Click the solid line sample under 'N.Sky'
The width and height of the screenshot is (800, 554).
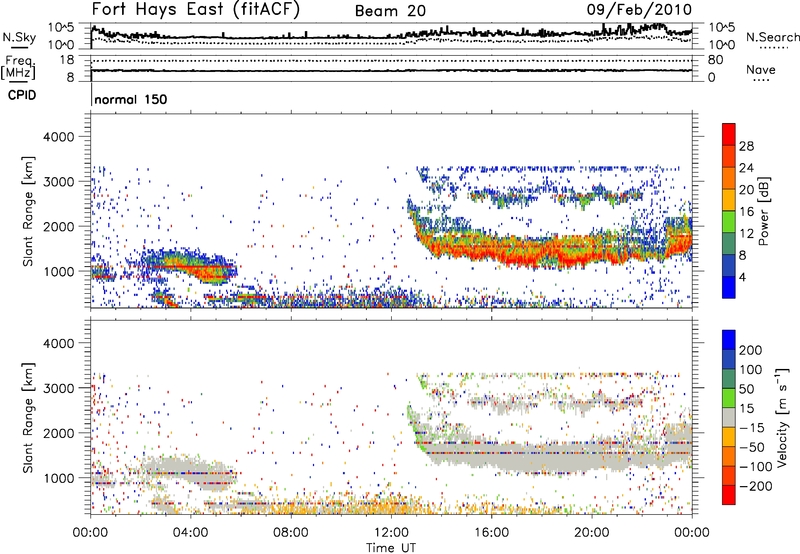[x=19, y=48]
